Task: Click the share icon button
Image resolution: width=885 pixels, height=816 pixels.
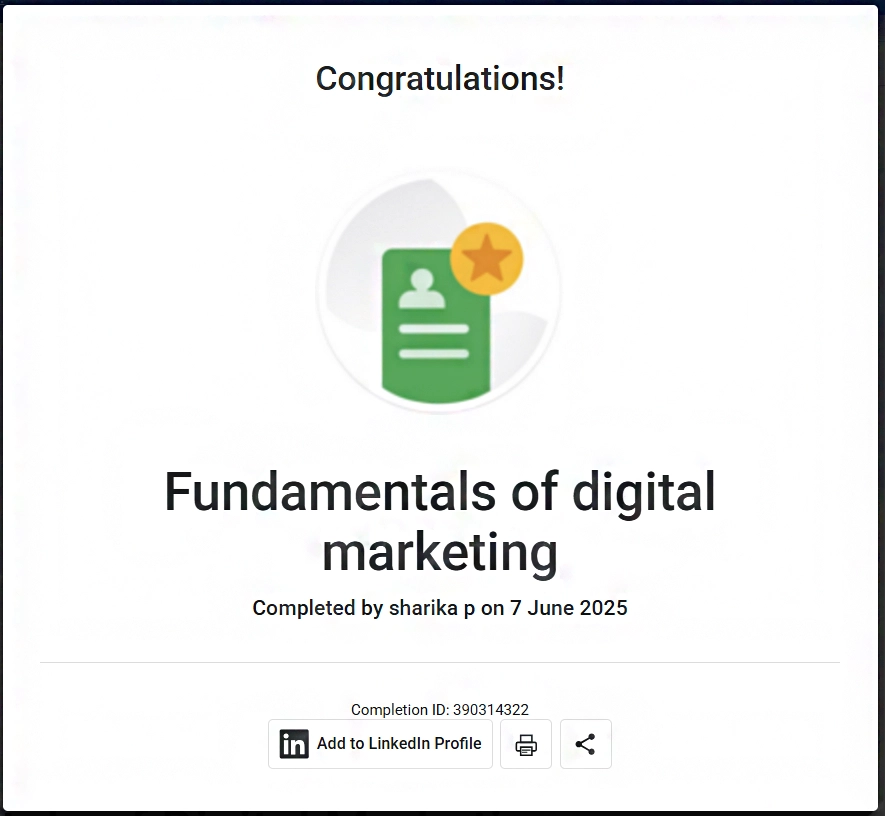Action: (x=586, y=744)
